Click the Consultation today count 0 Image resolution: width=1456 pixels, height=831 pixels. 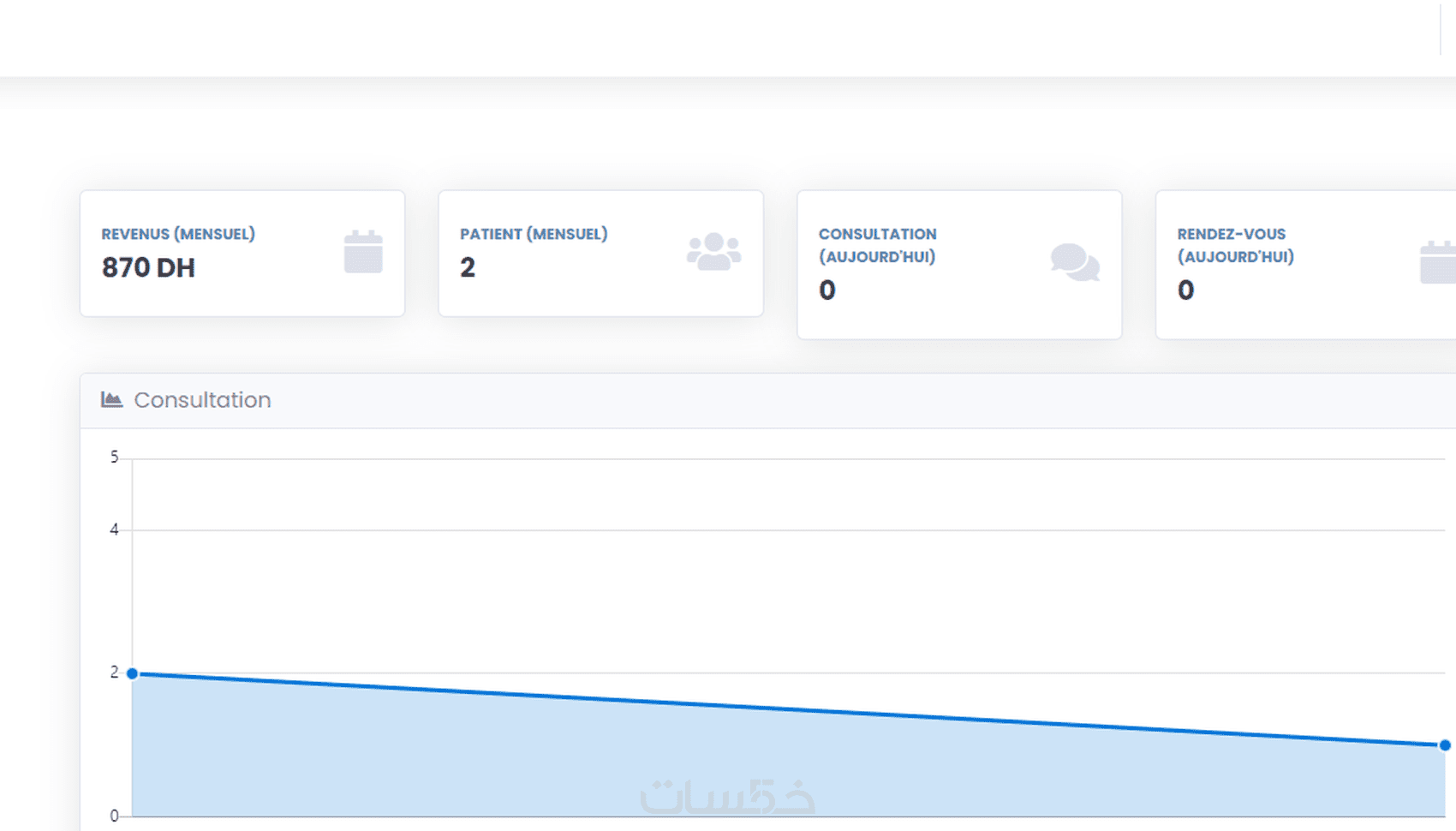tap(827, 290)
